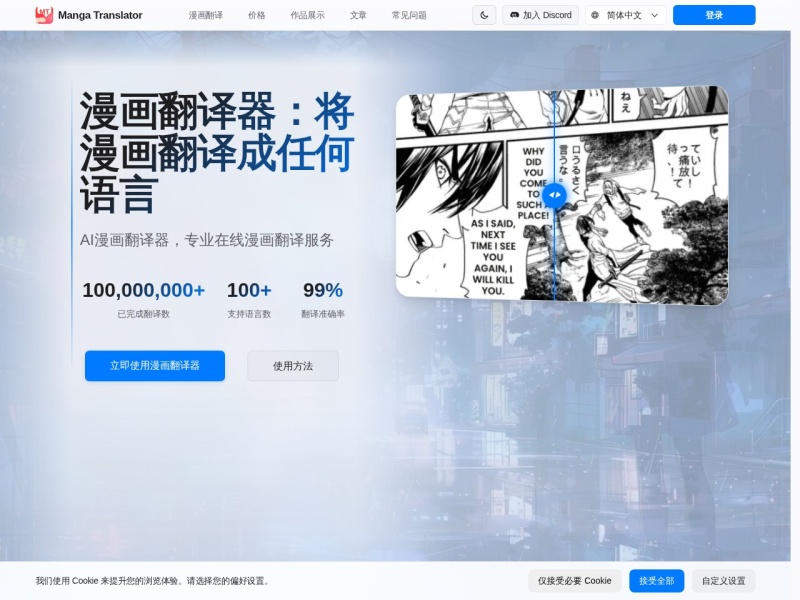The height and width of the screenshot is (600, 800).
Task: Click the 支持语言数 label
Action: point(249,314)
